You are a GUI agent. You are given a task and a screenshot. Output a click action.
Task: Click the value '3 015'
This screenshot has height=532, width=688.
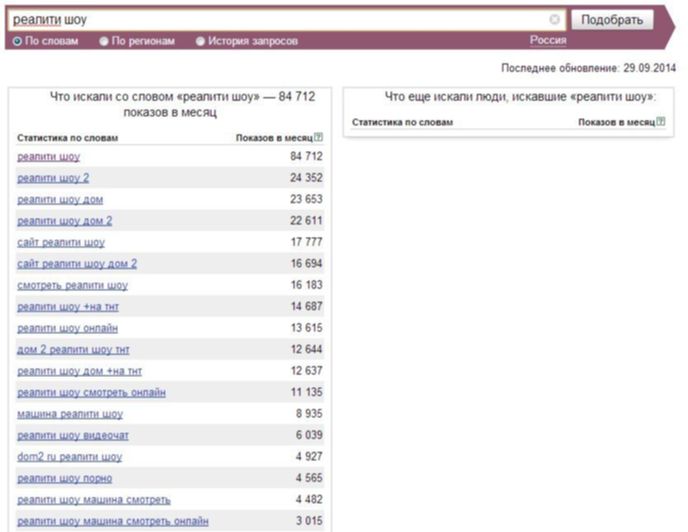pyautogui.click(x=309, y=521)
